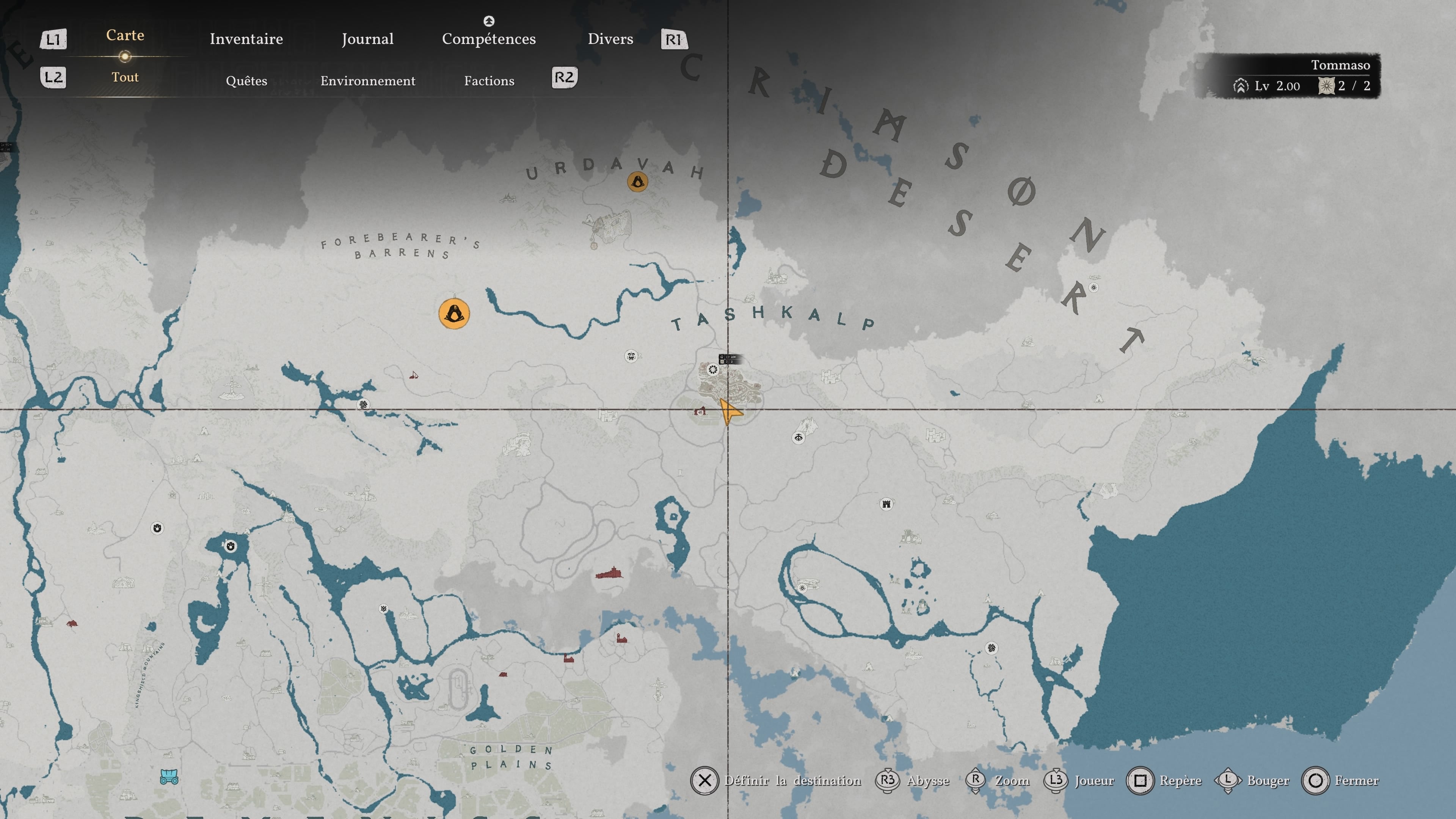Click the small icon above Compétences
Viewport: 1456px width, 819px height.
(x=489, y=22)
